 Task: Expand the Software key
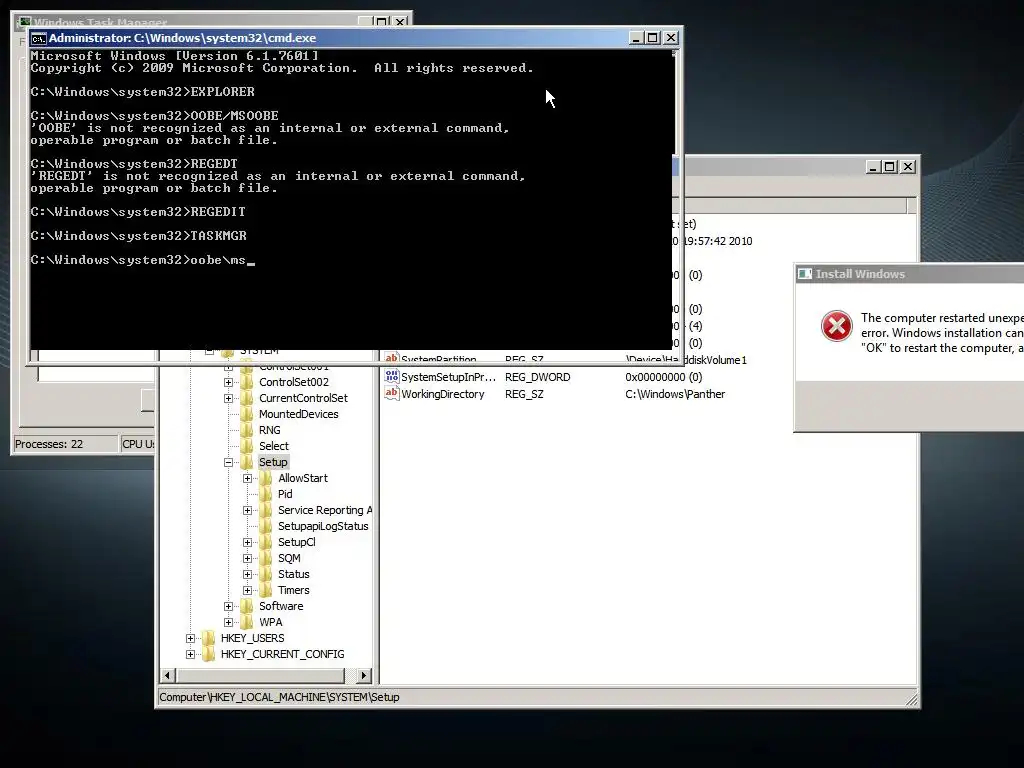click(x=229, y=606)
